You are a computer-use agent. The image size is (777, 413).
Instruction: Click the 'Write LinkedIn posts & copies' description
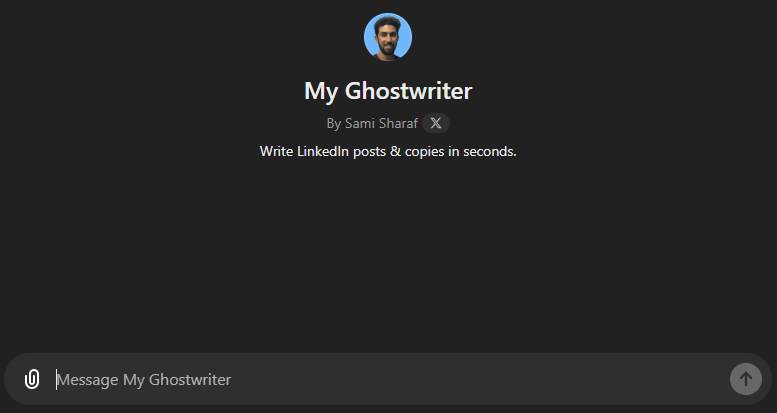click(x=388, y=151)
